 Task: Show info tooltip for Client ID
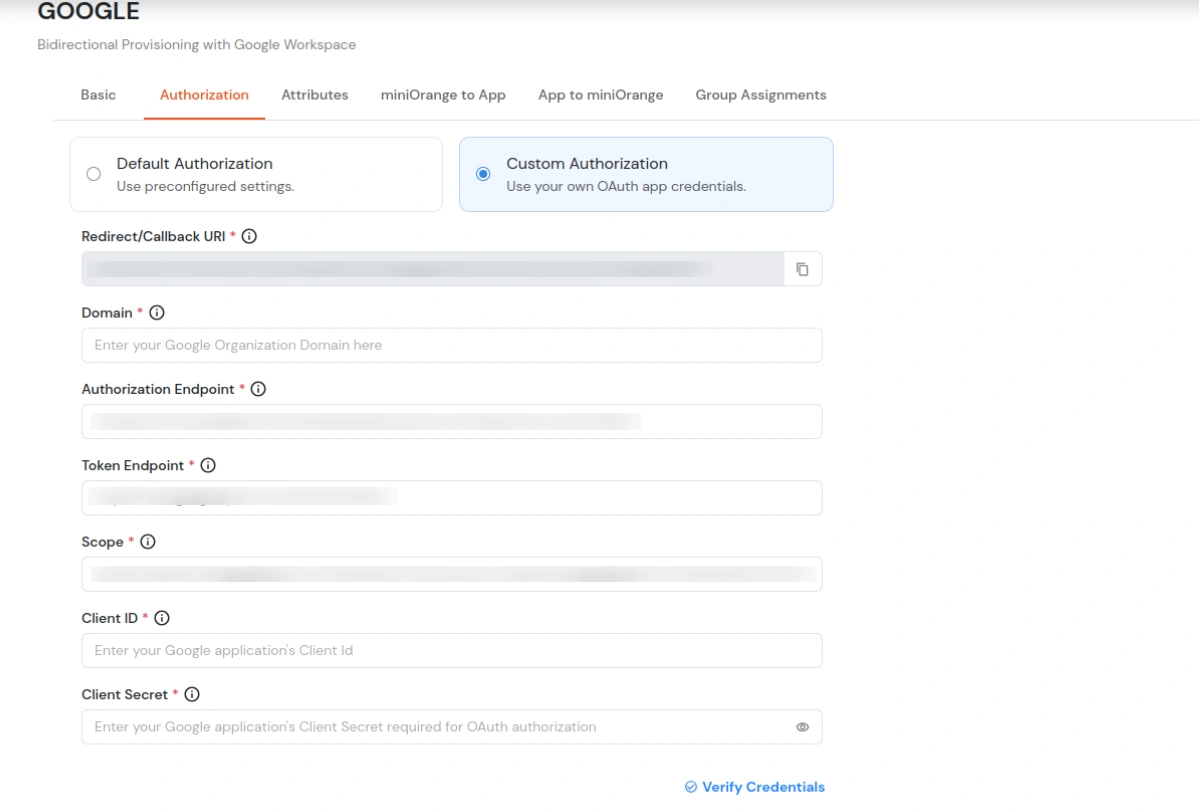coord(162,619)
